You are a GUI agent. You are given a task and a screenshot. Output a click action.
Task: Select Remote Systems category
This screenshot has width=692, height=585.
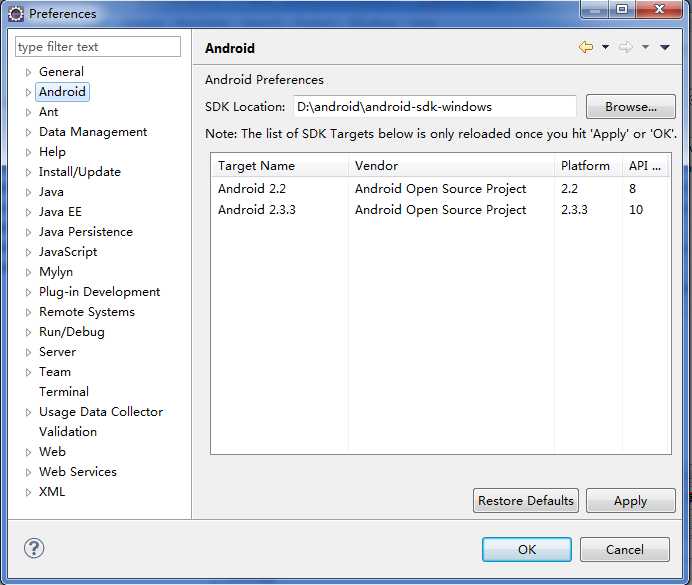point(87,312)
